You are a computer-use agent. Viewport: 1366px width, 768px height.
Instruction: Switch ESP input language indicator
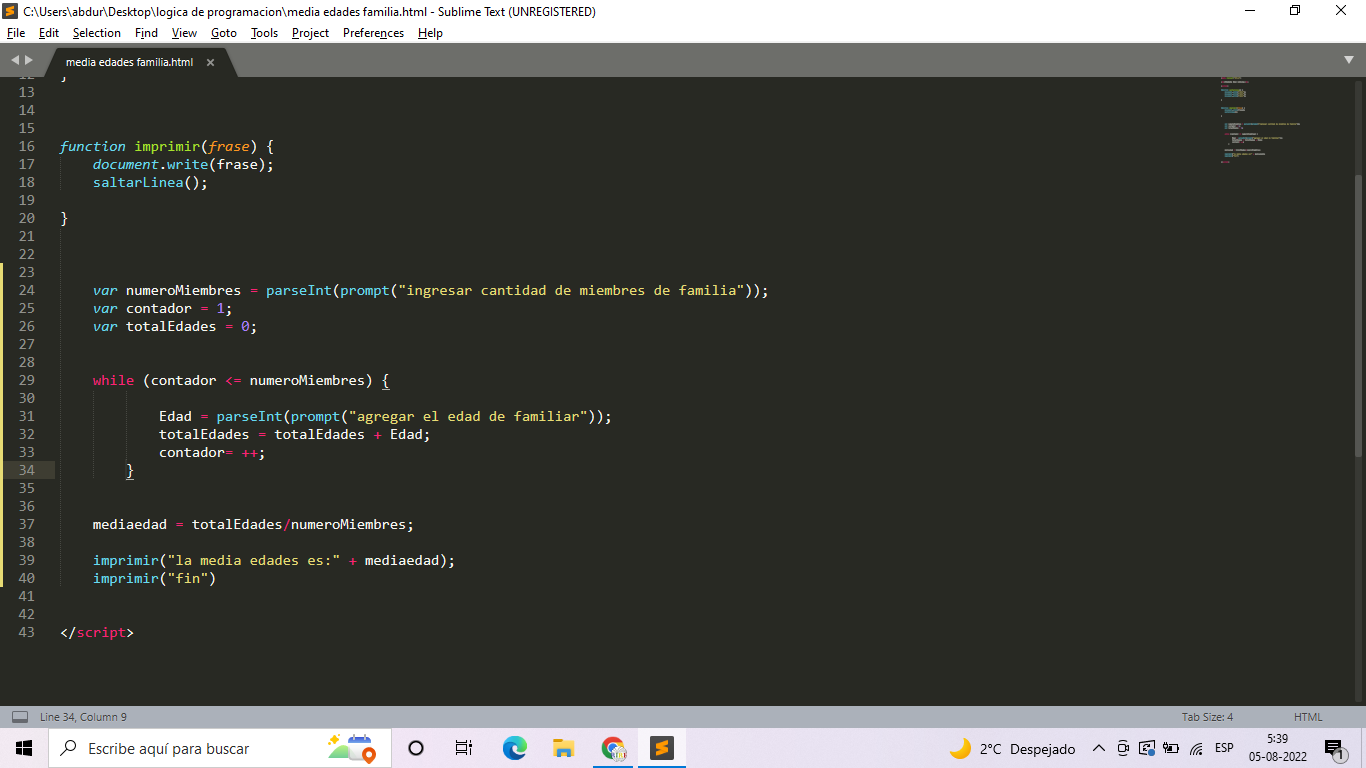pyautogui.click(x=1224, y=748)
